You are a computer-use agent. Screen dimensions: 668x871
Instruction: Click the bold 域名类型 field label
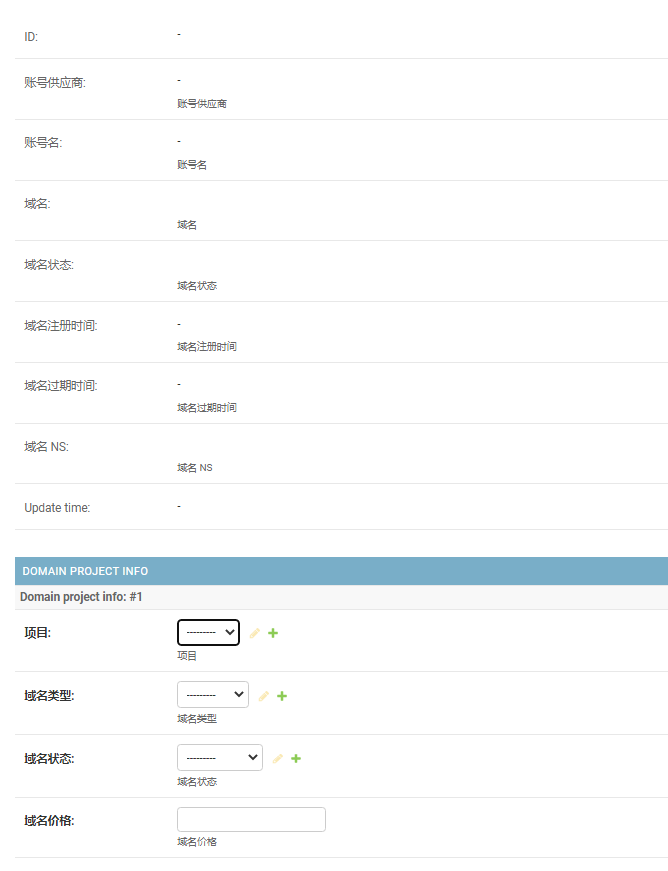(49, 696)
